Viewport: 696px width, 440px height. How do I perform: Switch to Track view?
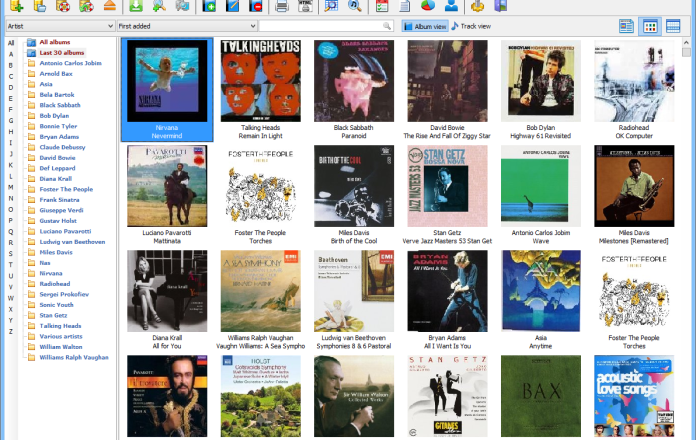click(471, 26)
